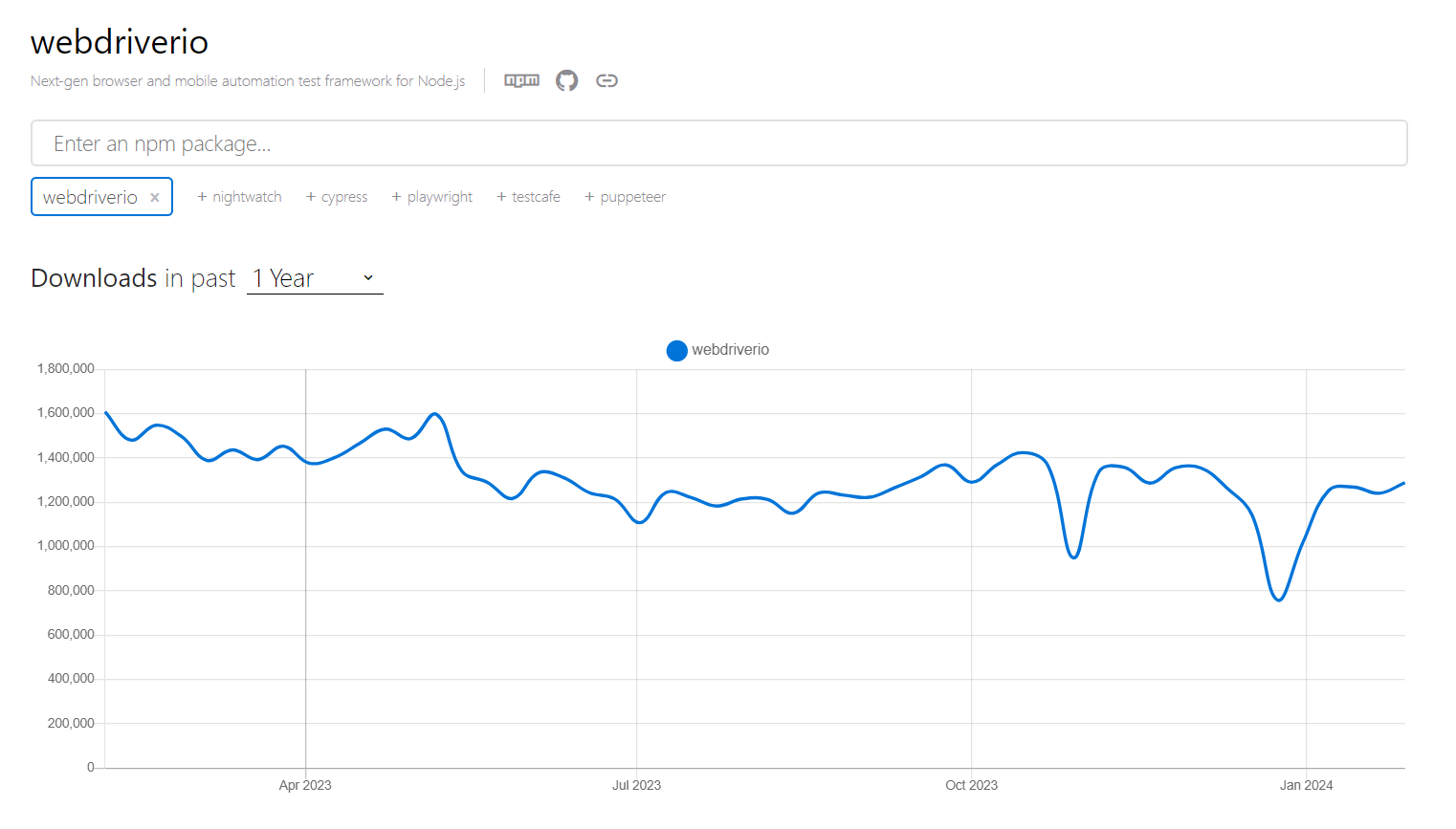Click the 'Apr 2023' axis label
The image size is (1456, 829).
pos(305,785)
